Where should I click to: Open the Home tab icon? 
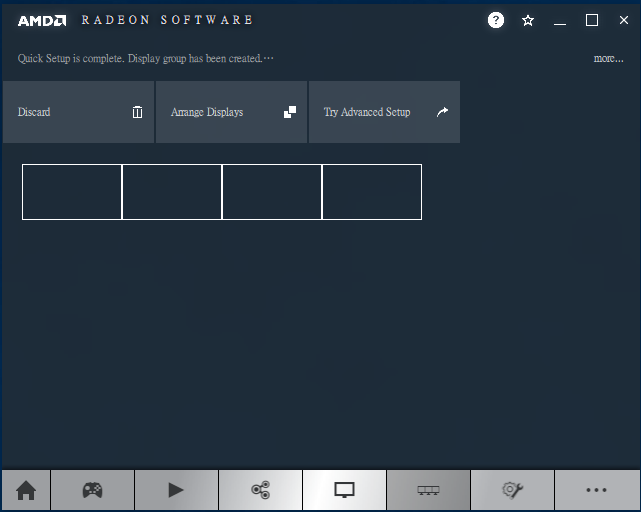point(26,490)
